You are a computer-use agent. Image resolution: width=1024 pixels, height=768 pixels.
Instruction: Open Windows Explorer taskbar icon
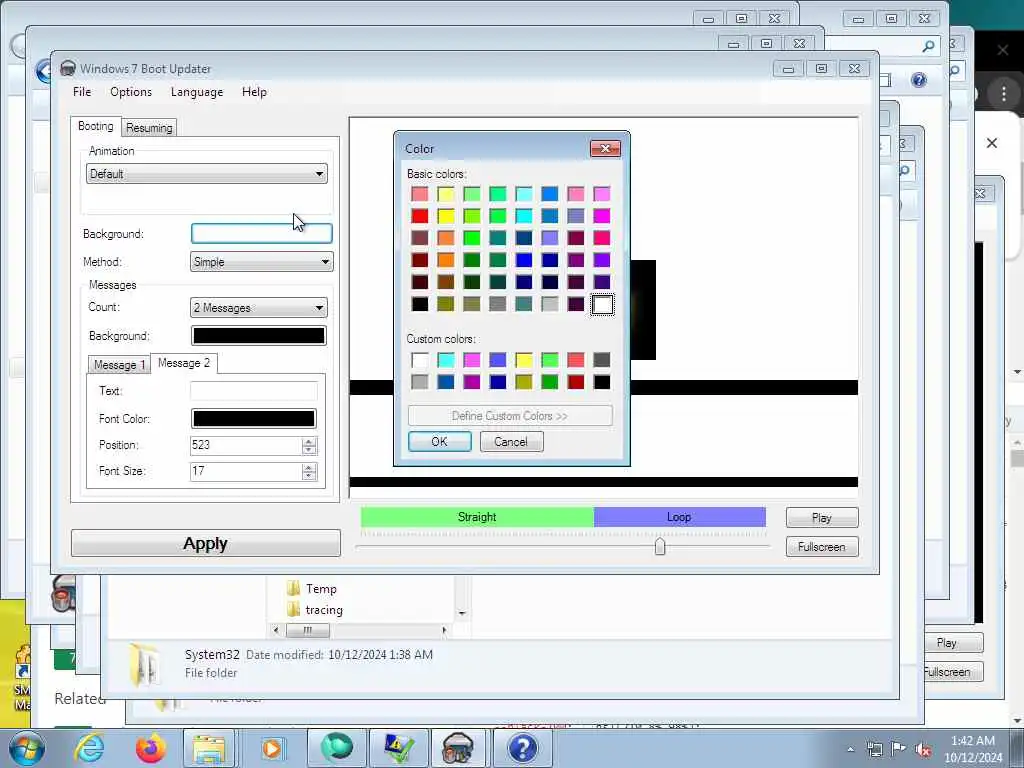click(x=209, y=749)
